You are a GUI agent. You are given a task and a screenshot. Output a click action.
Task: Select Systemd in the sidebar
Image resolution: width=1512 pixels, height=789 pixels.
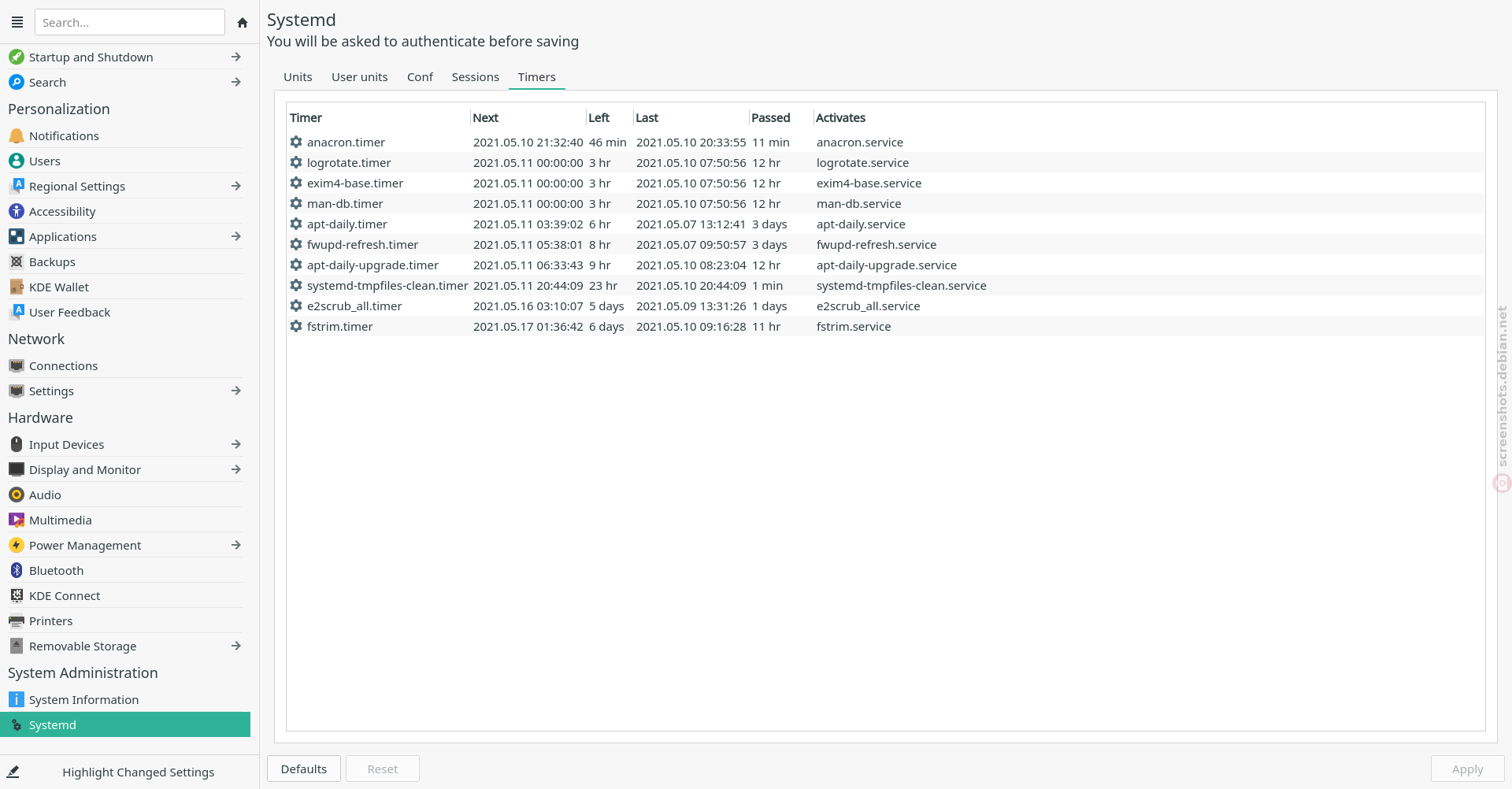click(125, 724)
